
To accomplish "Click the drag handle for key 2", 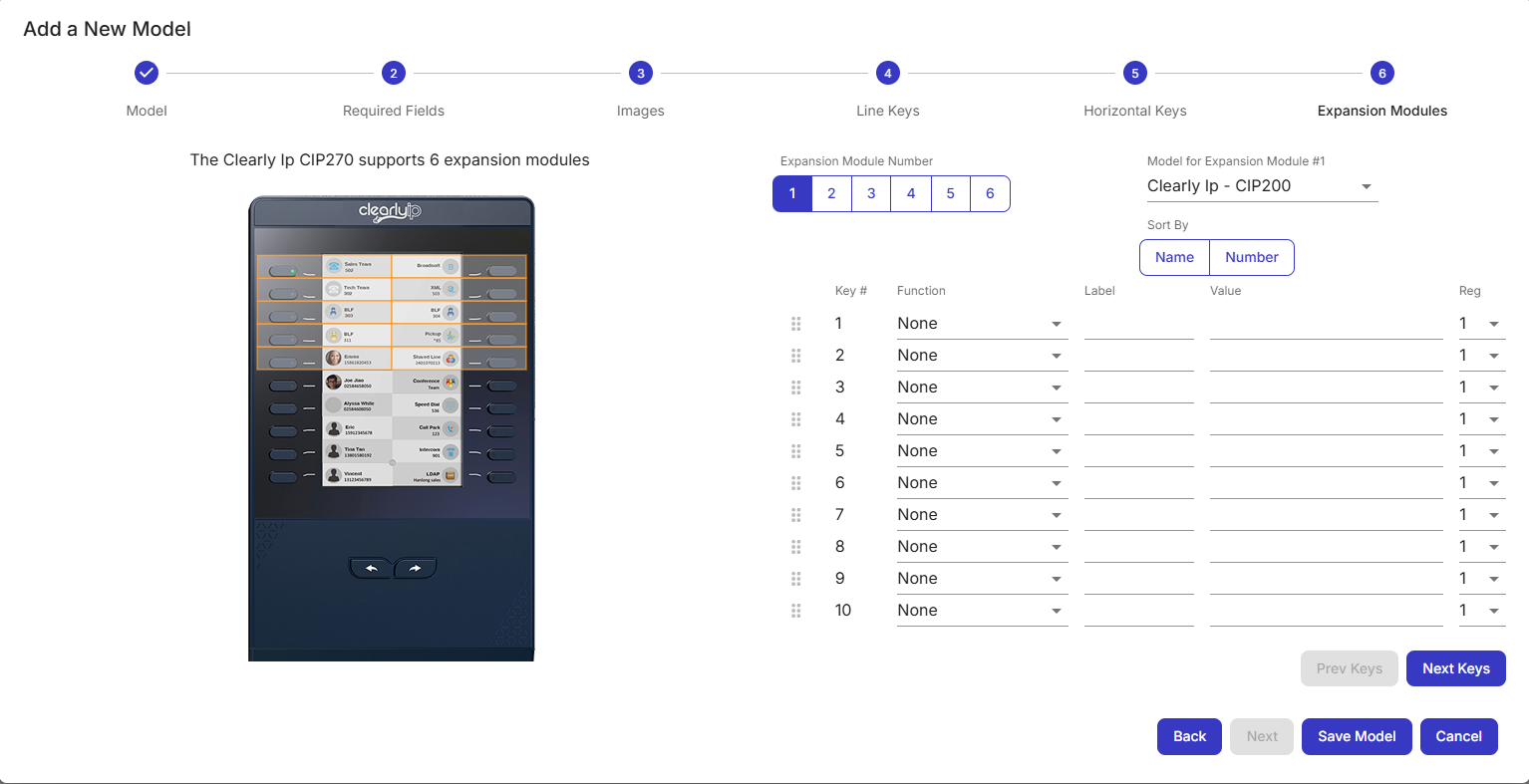I will click(x=795, y=356).
